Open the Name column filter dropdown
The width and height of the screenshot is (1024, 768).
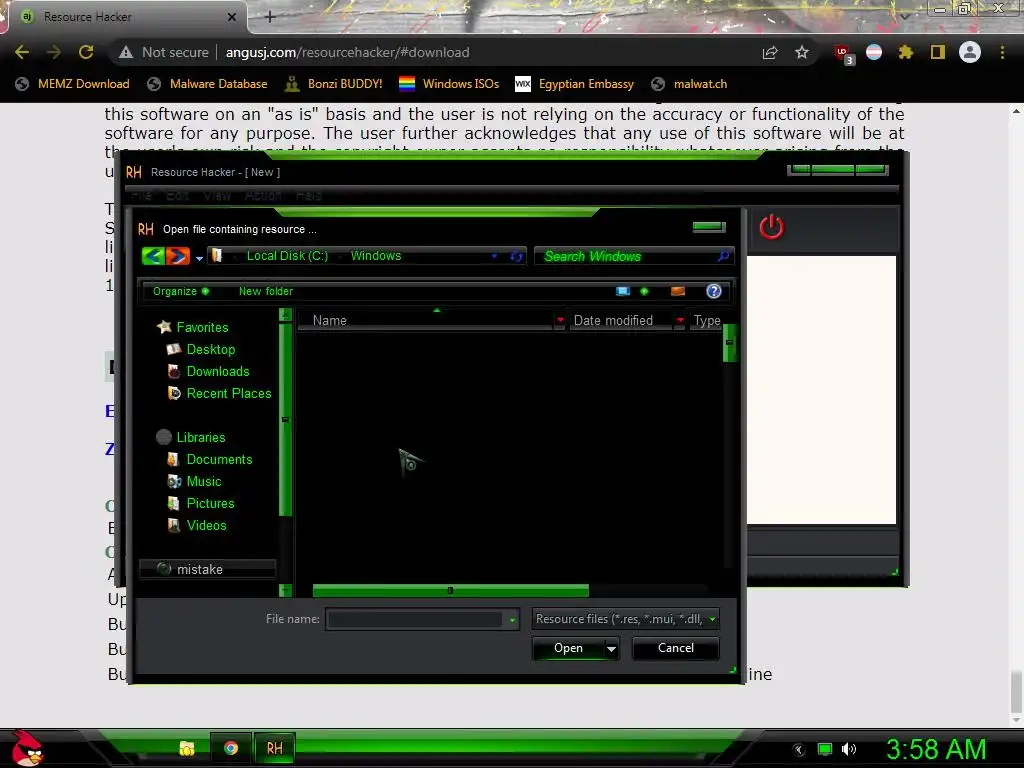[x=560, y=321]
